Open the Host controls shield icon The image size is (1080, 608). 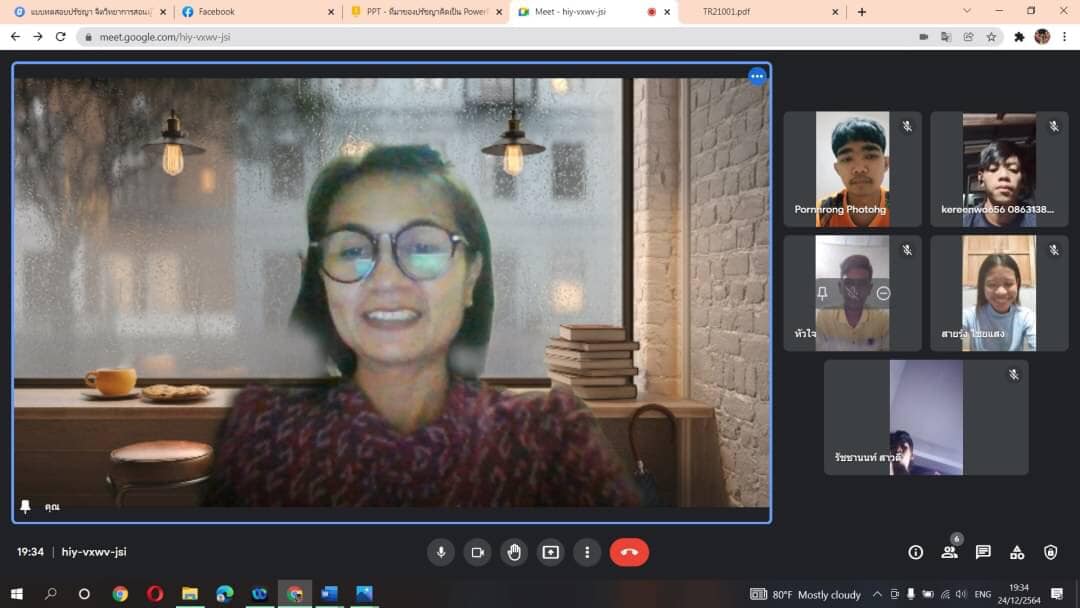point(1050,552)
